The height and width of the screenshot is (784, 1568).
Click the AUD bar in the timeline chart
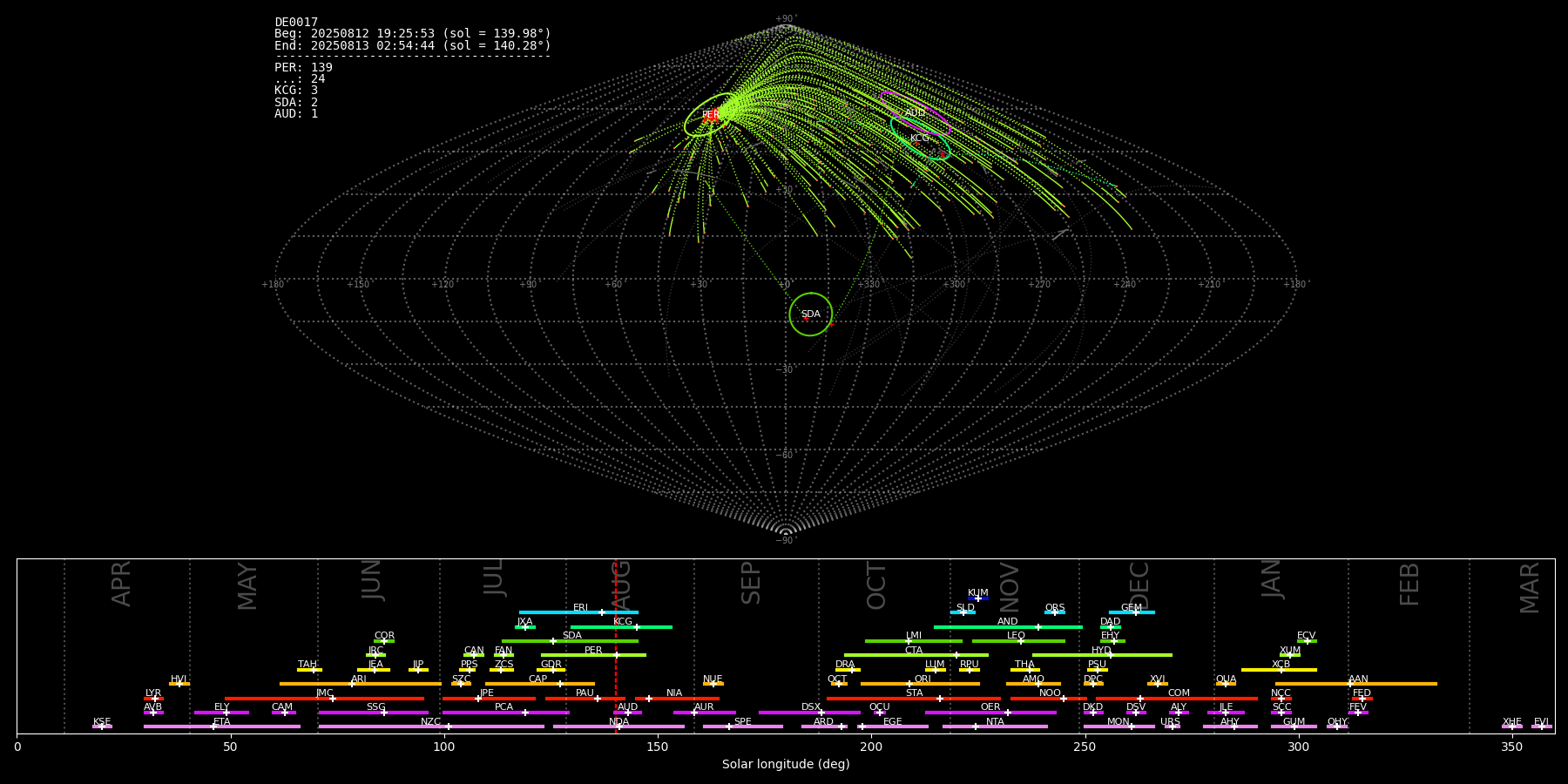click(x=627, y=713)
